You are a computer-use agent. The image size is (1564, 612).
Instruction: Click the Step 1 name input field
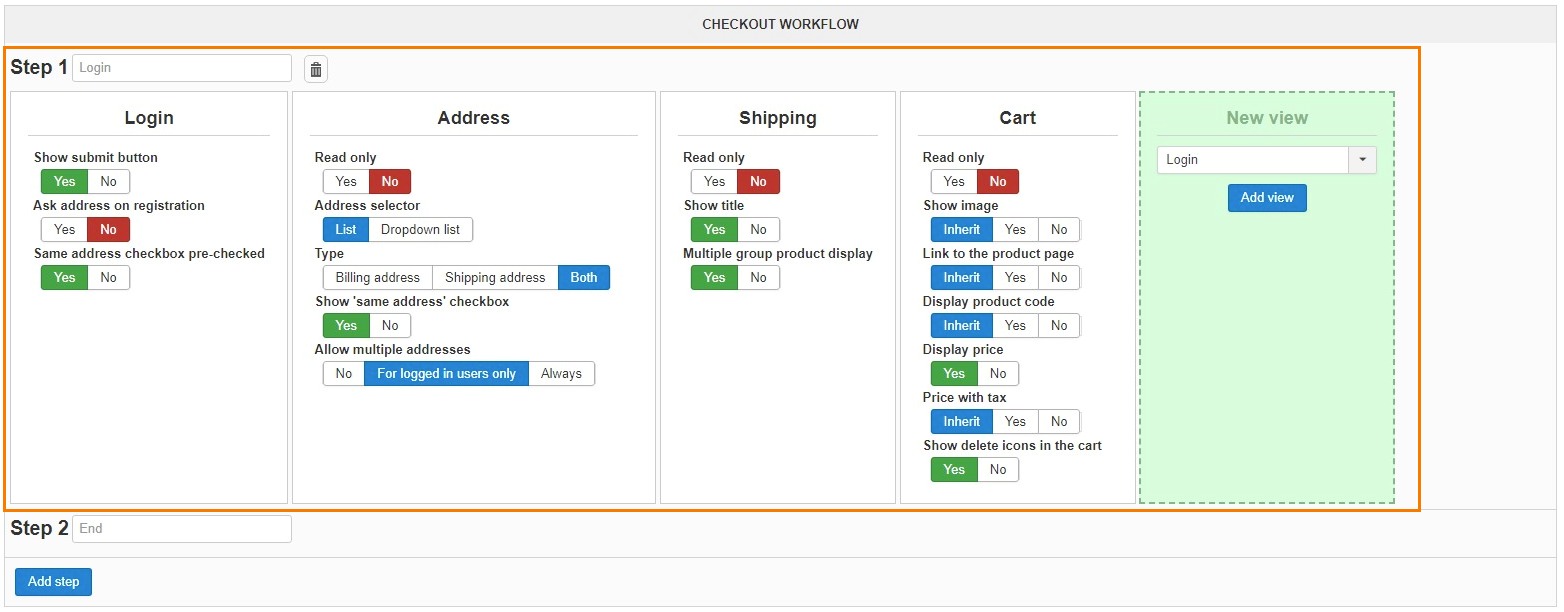(x=182, y=68)
